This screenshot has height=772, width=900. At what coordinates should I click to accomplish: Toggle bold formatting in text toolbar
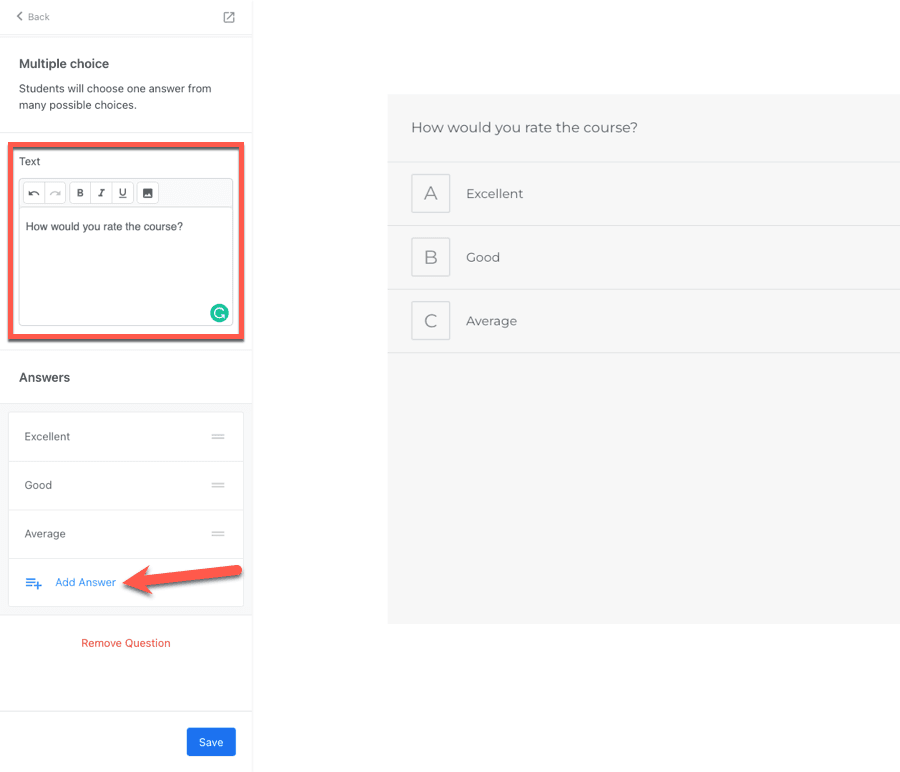(80, 193)
